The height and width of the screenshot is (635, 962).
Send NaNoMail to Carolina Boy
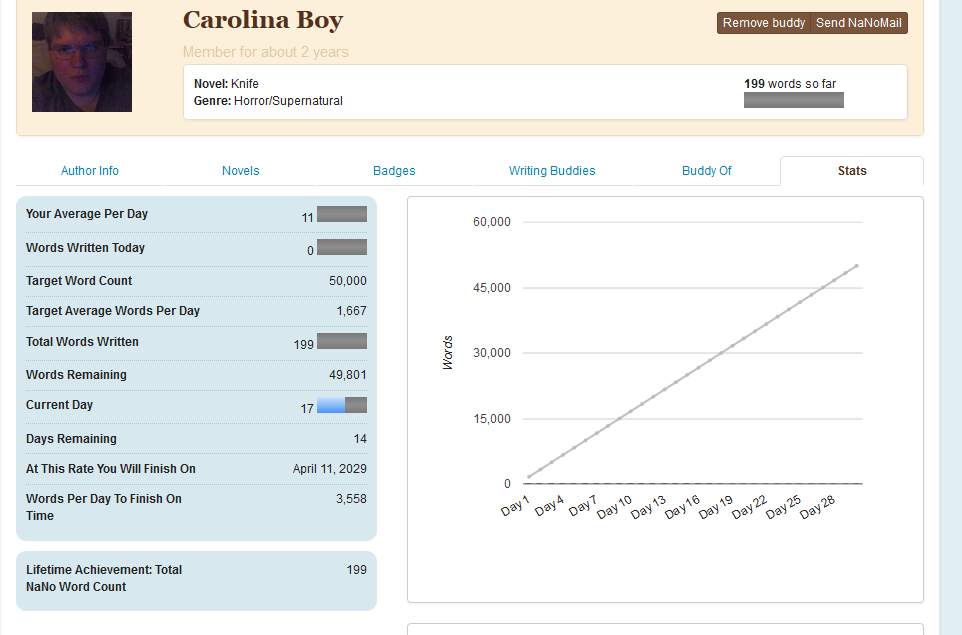[859, 23]
